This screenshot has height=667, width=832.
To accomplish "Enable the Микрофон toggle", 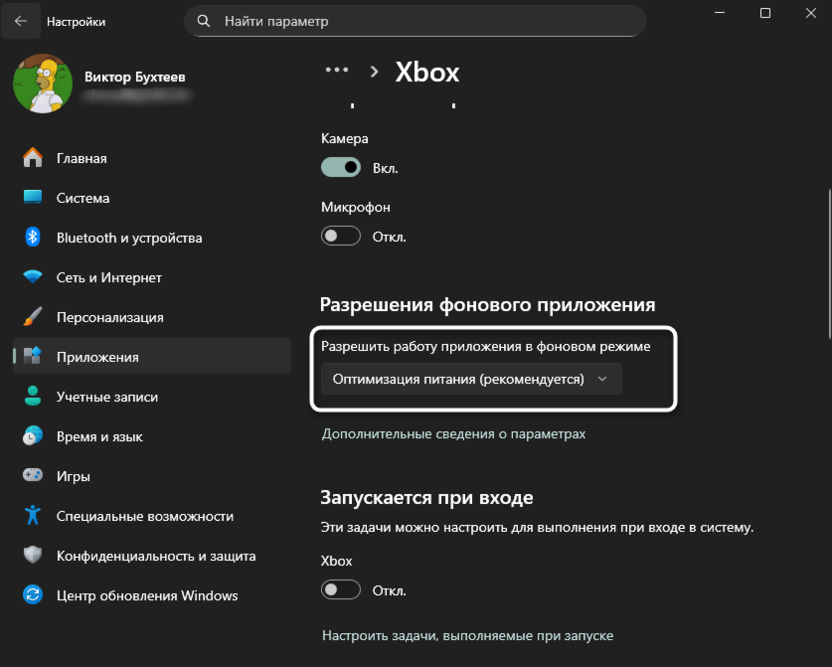I will click(x=341, y=236).
